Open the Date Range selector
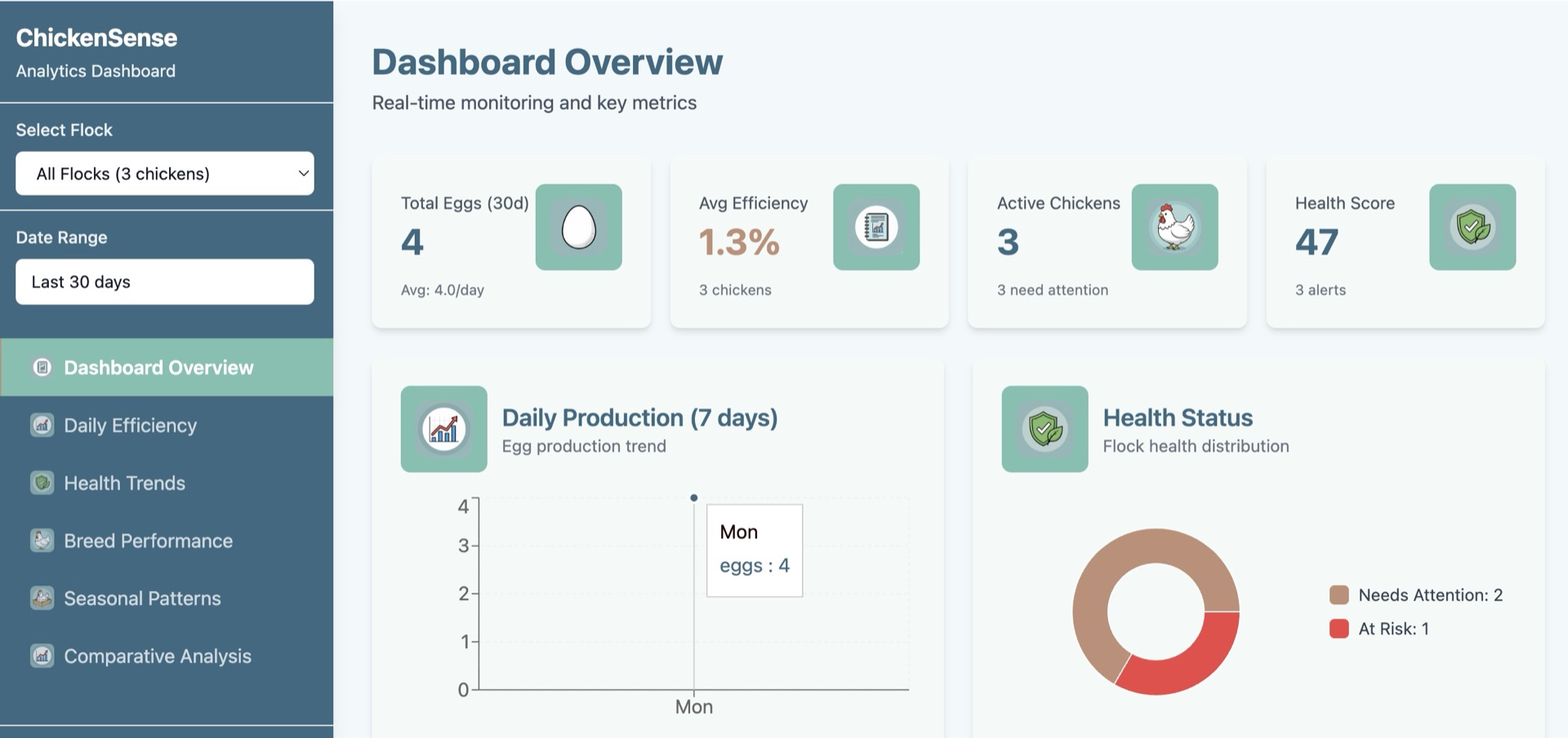 [x=164, y=282]
